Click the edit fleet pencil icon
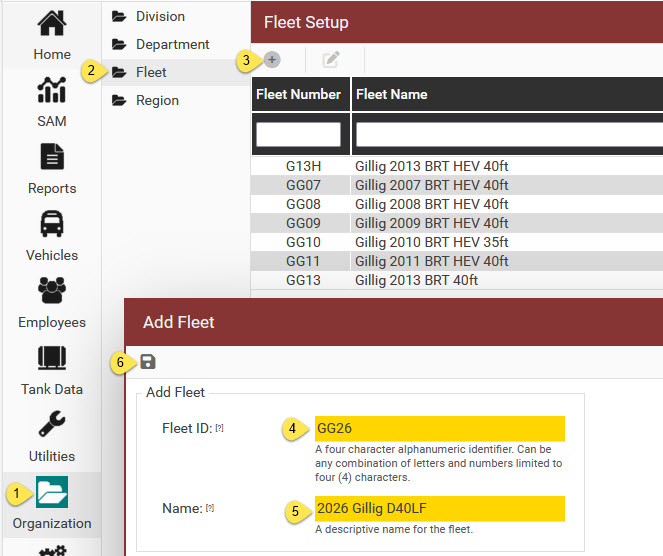 pos(331,60)
